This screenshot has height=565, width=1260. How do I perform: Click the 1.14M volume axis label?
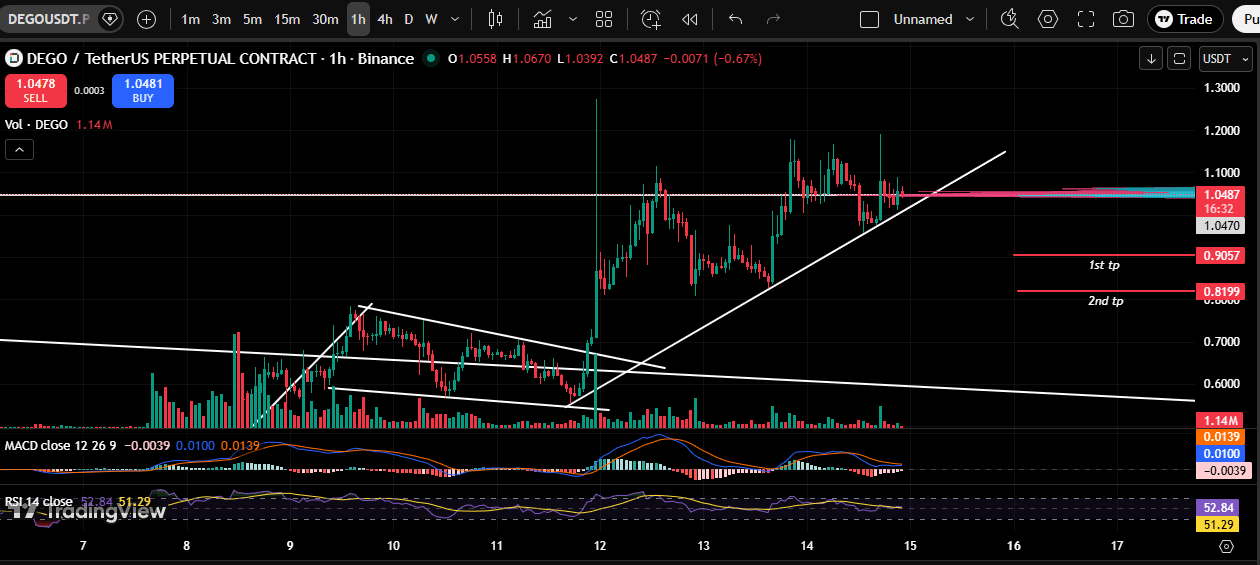1222,421
